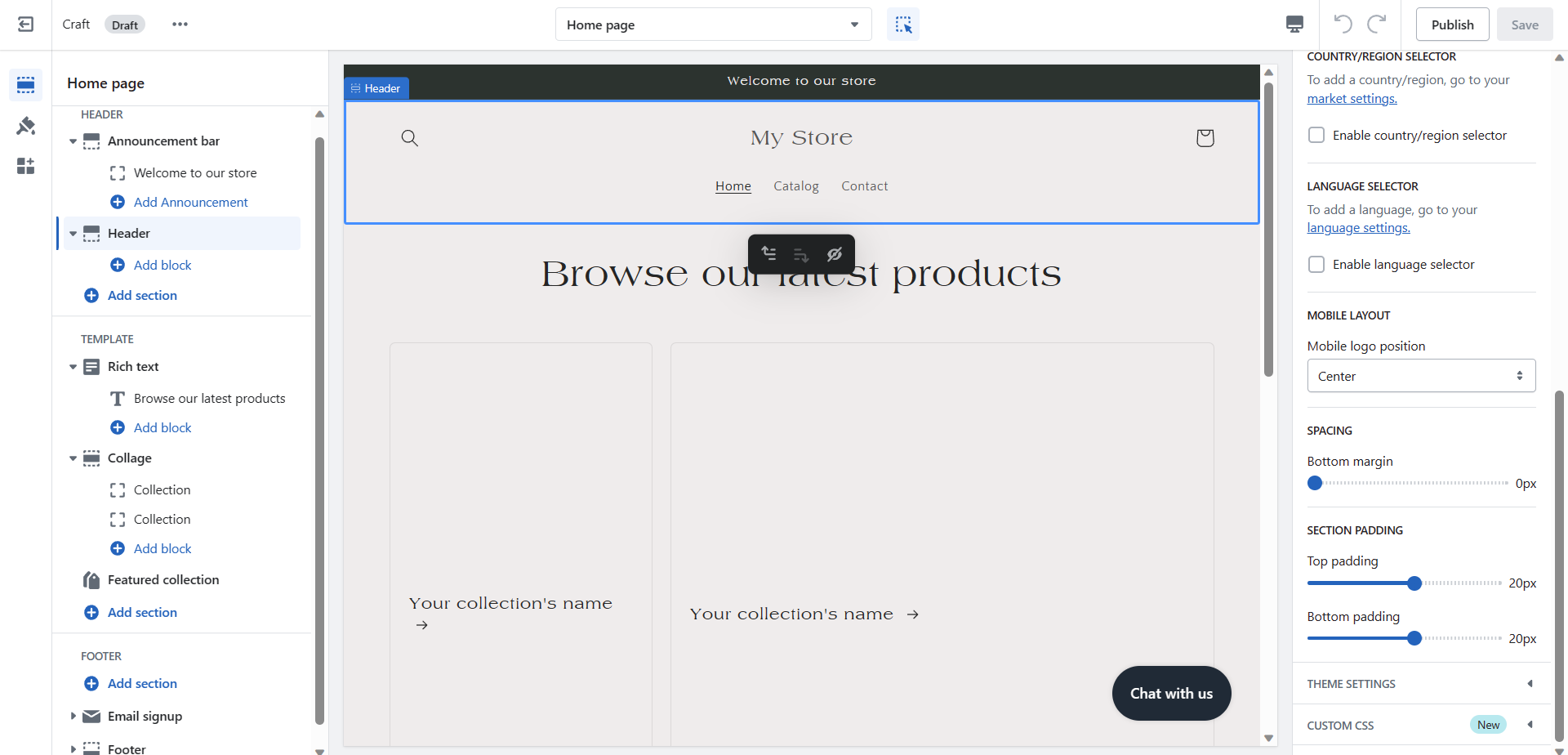Image resolution: width=1568 pixels, height=755 pixels.
Task: Open Mobile logo position Center dropdown
Action: coord(1421,376)
